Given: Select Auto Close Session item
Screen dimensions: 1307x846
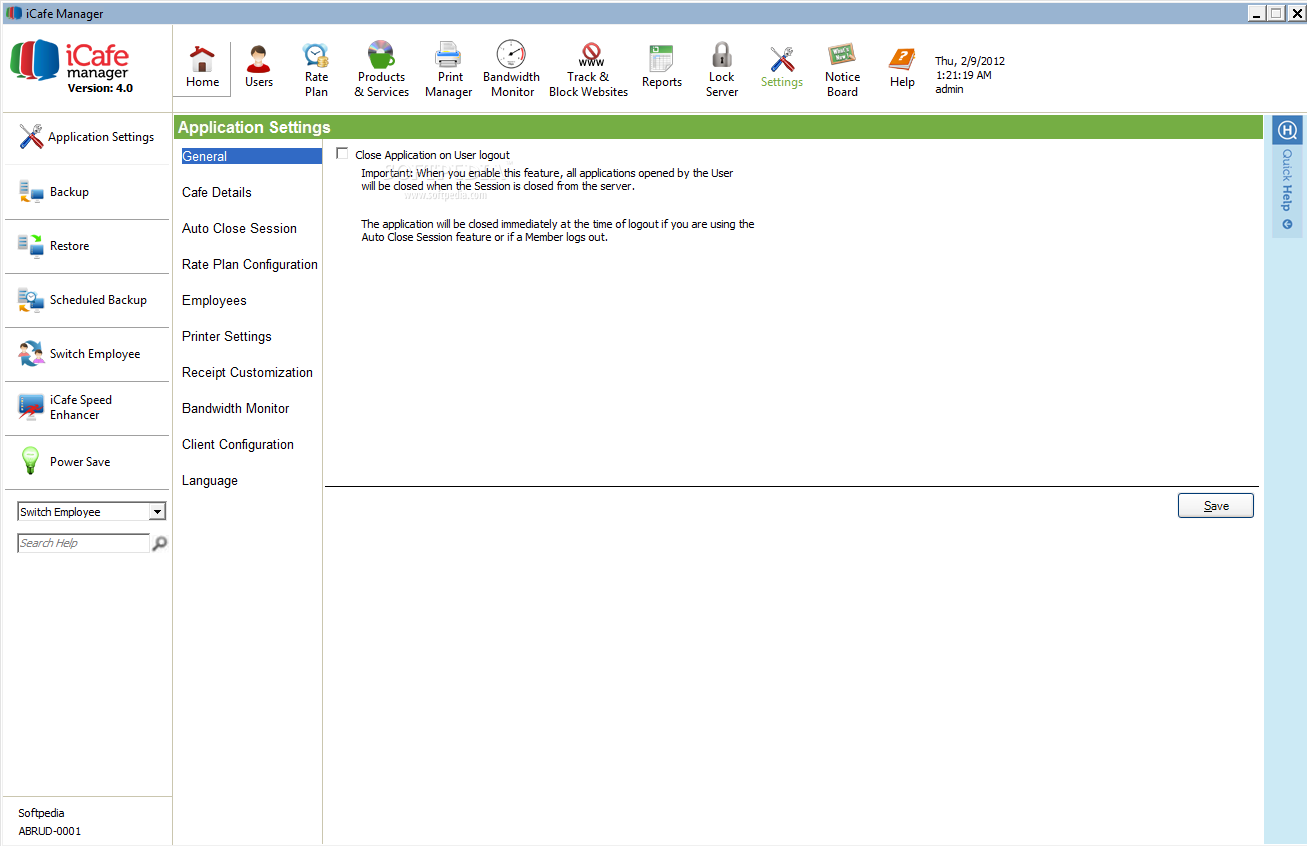Looking at the screenshot, I should tap(239, 228).
